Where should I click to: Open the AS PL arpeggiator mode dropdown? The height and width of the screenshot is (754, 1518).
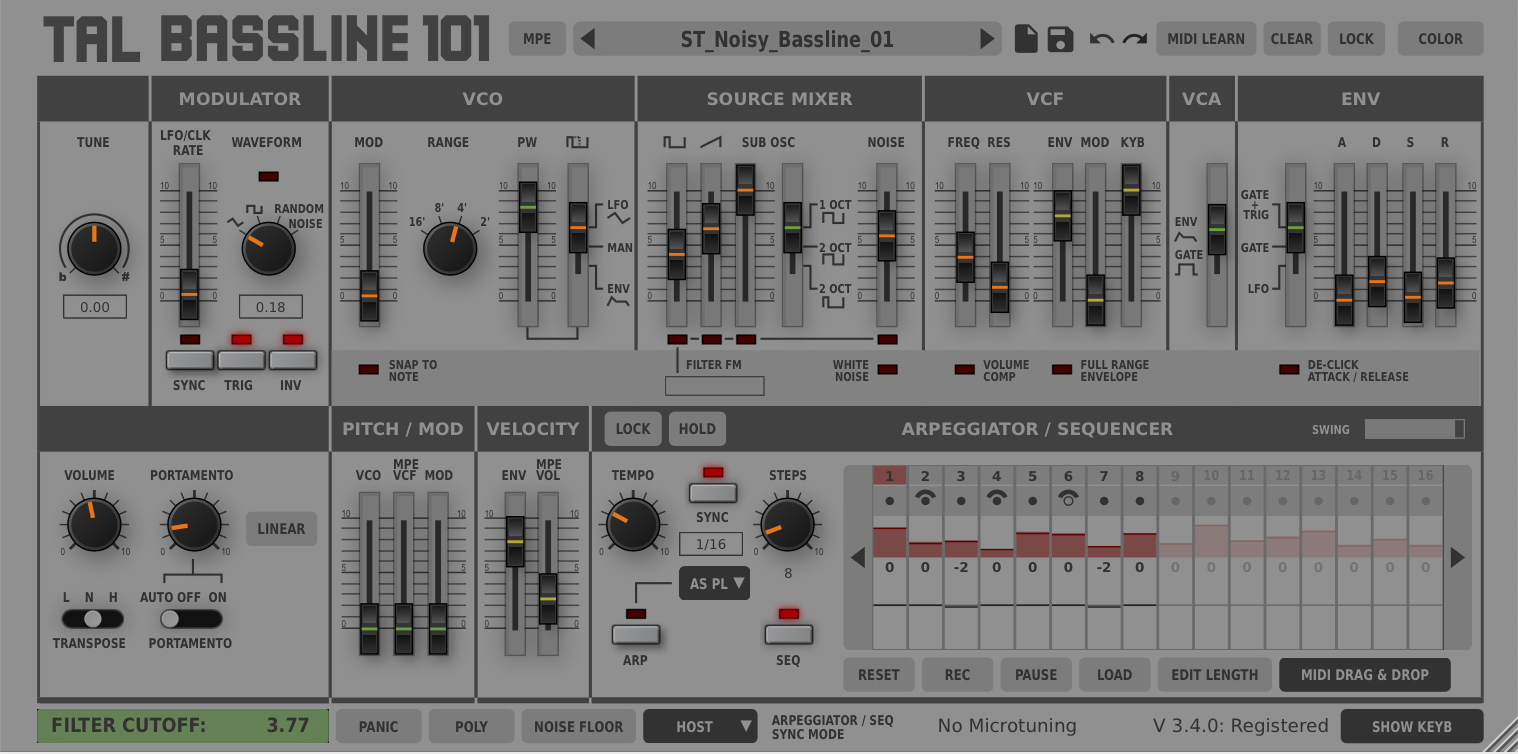tap(714, 583)
